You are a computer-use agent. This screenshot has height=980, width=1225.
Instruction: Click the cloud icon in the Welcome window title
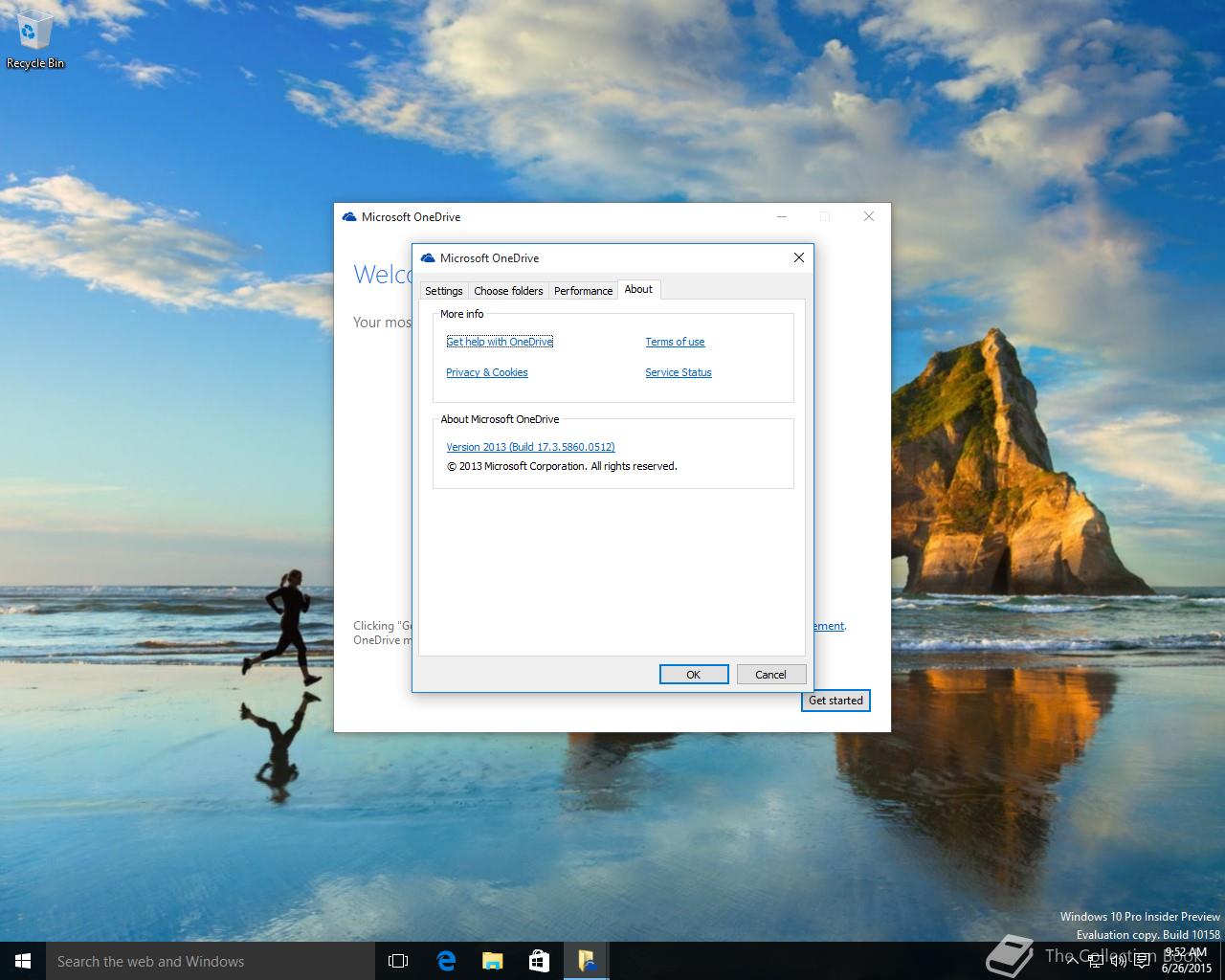pyautogui.click(x=349, y=217)
